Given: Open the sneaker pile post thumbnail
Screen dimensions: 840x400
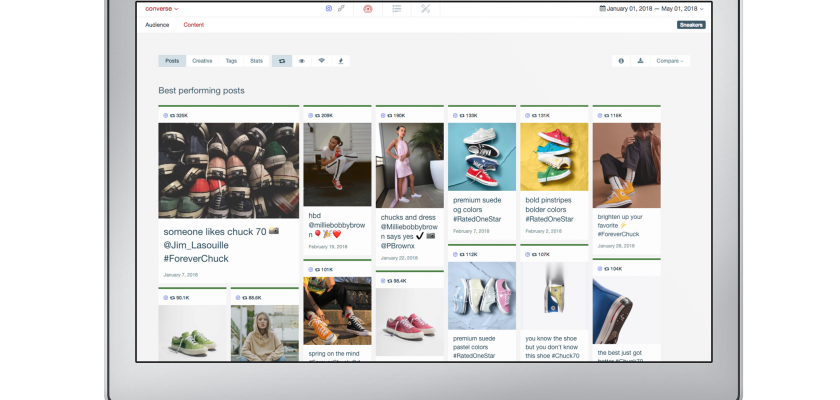Looking at the screenshot, I should 228,170.
